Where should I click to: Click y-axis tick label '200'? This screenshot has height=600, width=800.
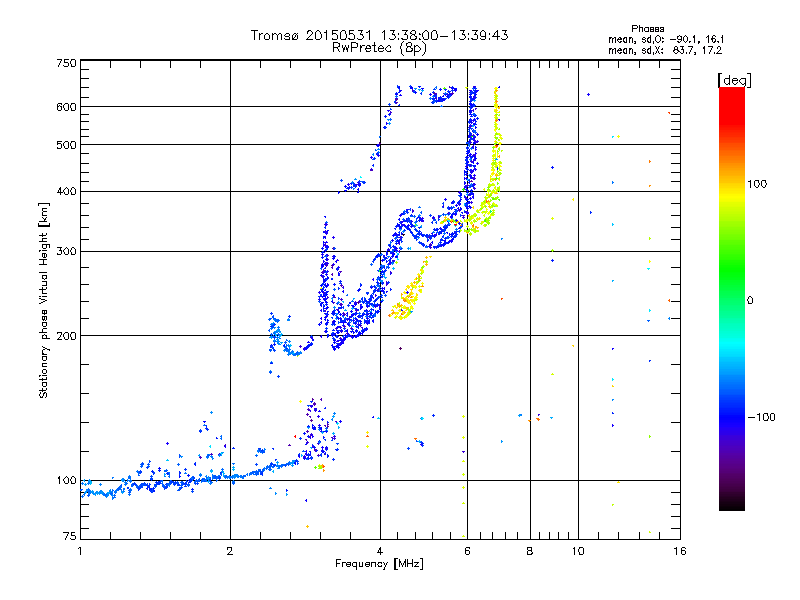click(x=66, y=336)
